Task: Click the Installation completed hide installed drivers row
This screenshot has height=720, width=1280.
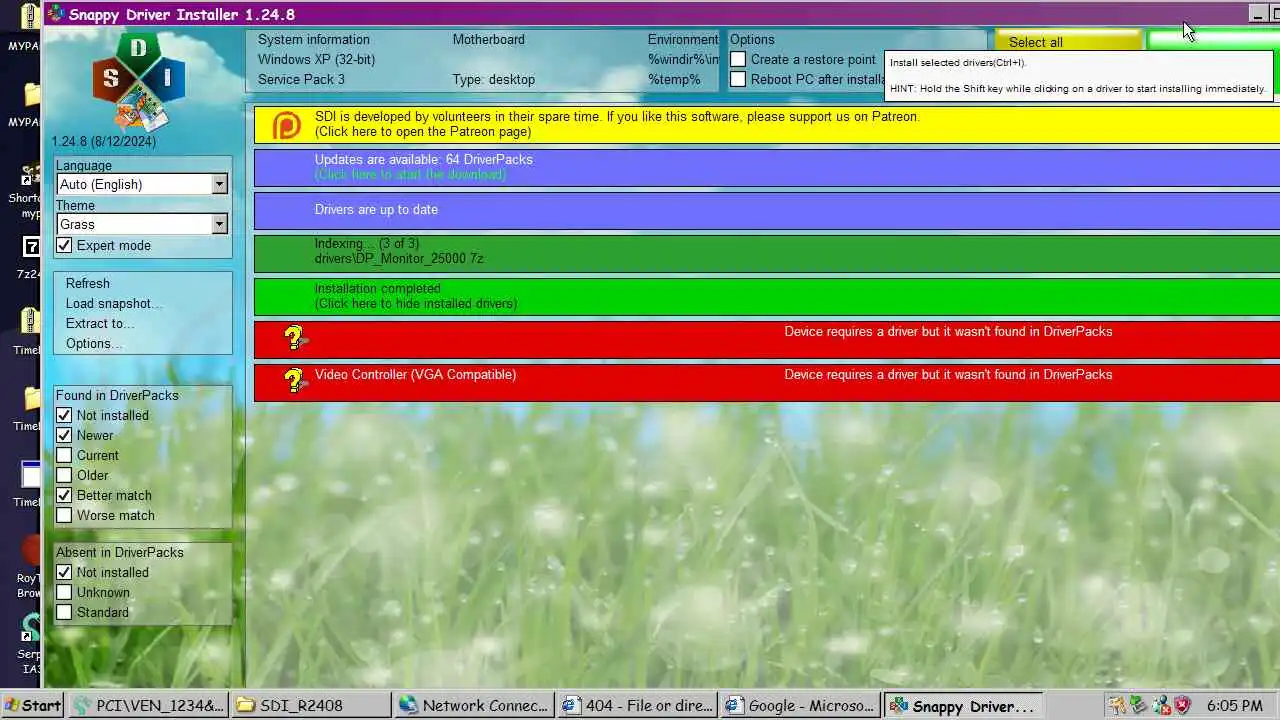Action: 767,296
